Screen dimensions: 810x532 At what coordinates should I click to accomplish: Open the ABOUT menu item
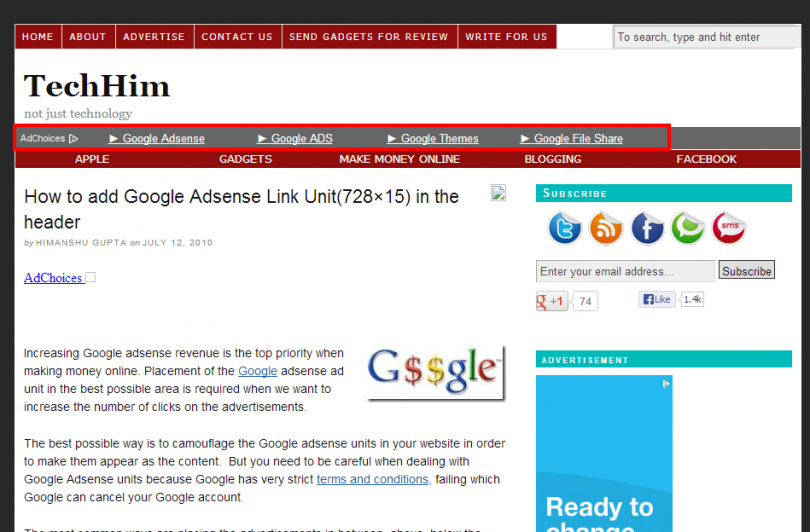click(x=88, y=37)
